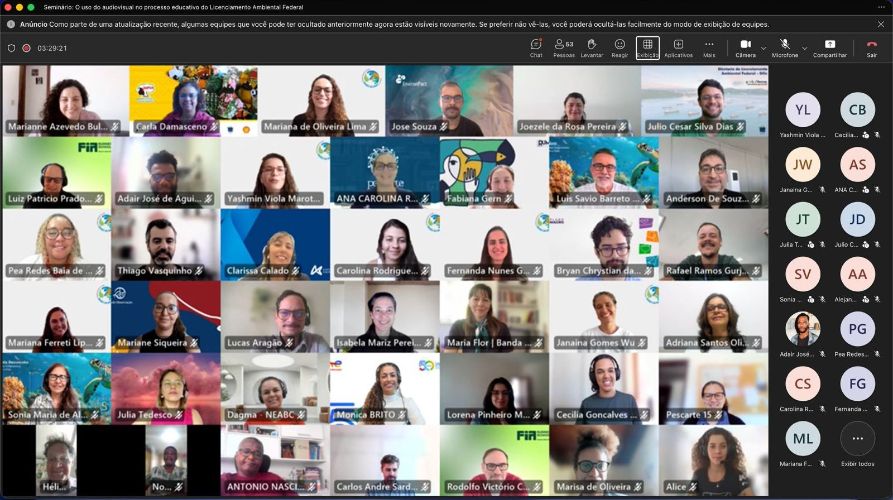Click the YL avatar for Yashmin Viola

[x=802, y=111]
